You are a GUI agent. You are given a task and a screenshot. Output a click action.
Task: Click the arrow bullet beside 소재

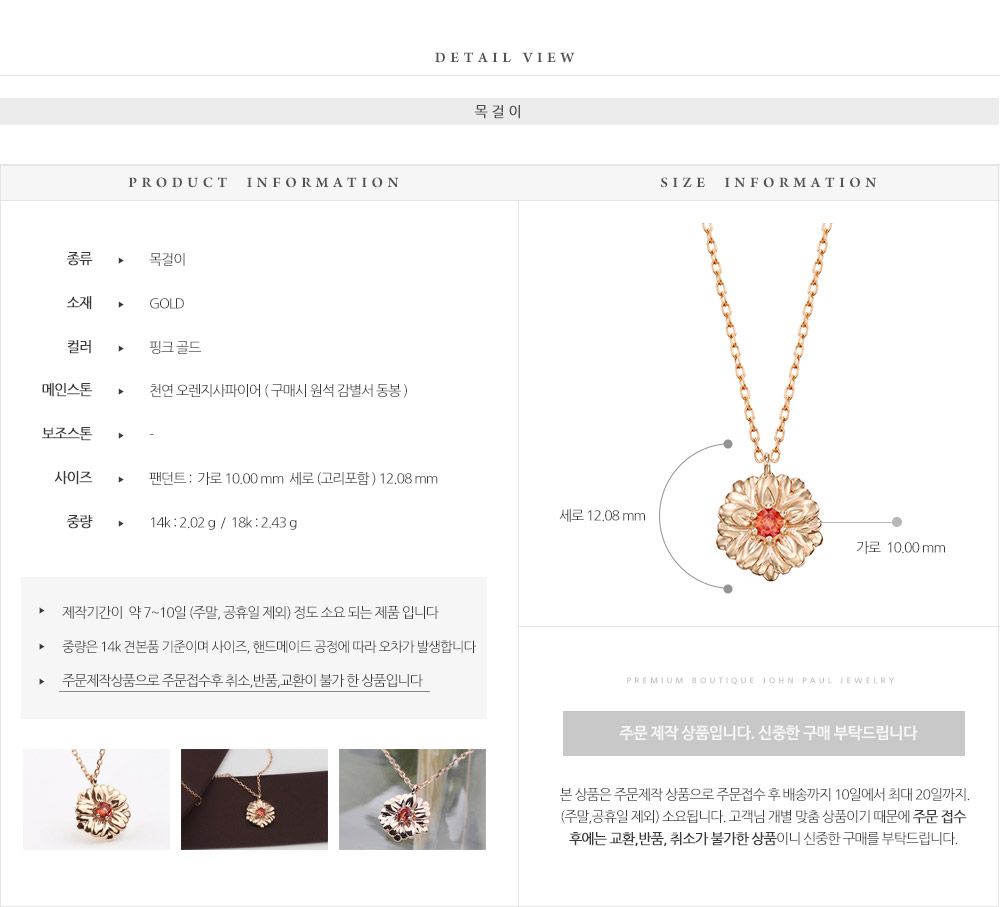point(121,304)
